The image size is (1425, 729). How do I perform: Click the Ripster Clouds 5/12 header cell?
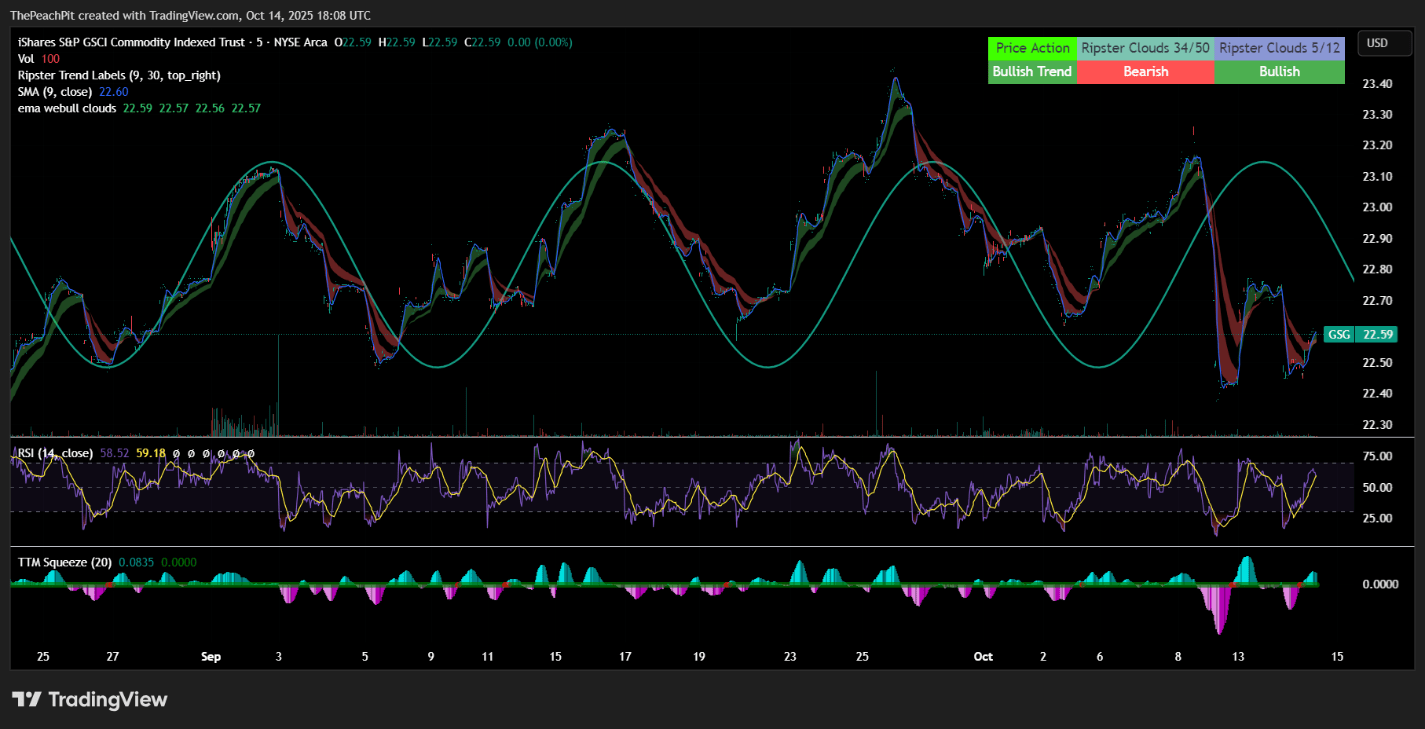click(x=1279, y=48)
